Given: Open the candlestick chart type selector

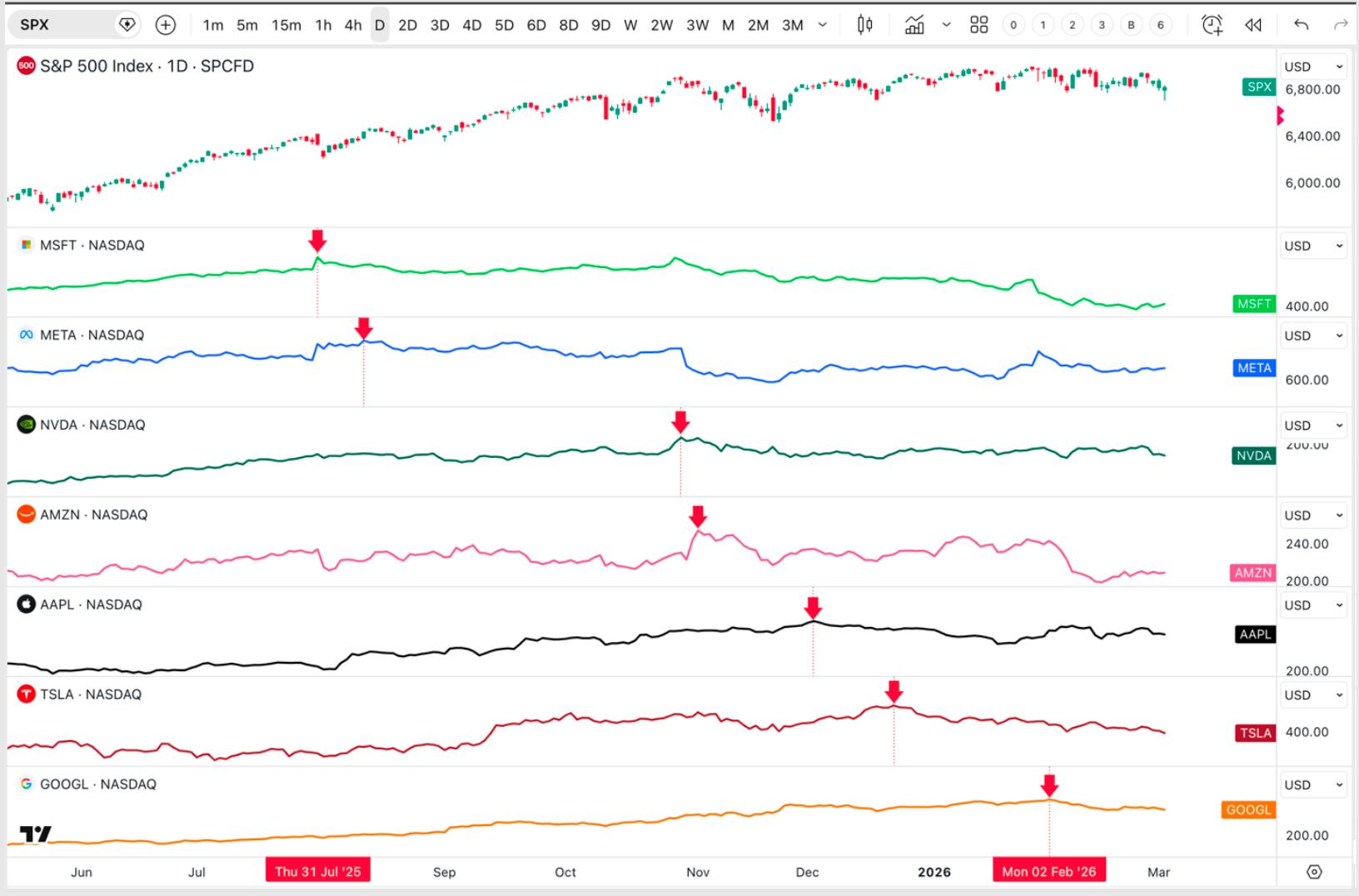Looking at the screenshot, I should [x=865, y=25].
